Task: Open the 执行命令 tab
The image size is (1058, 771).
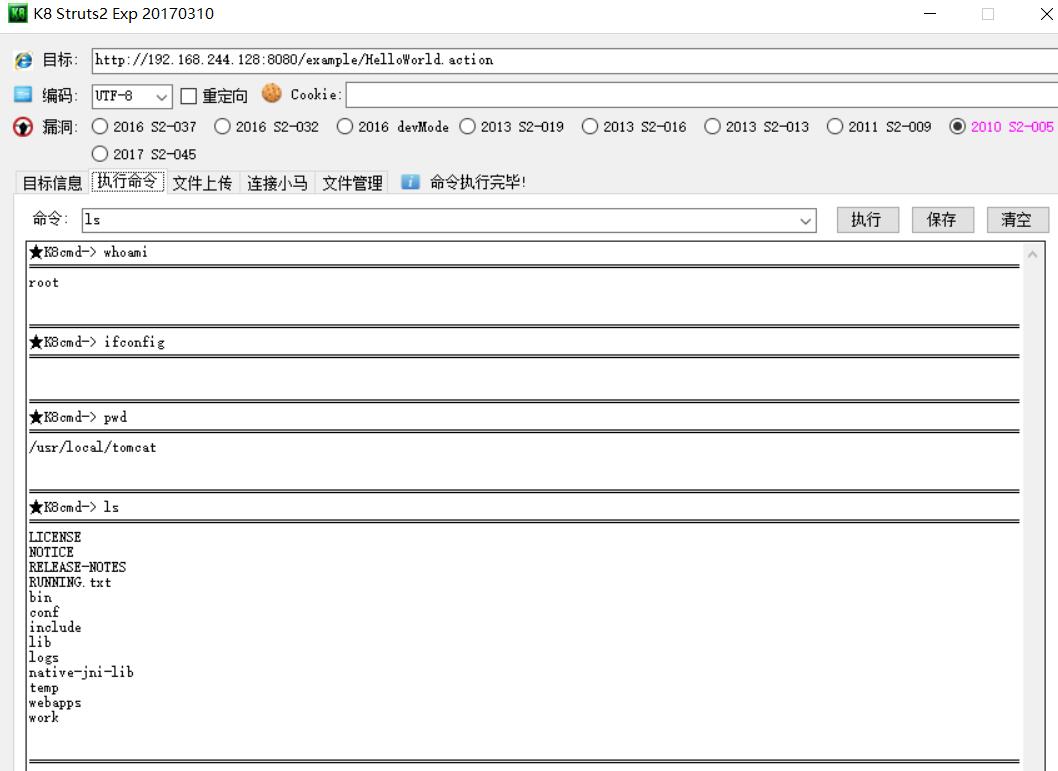Action: (x=127, y=181)
